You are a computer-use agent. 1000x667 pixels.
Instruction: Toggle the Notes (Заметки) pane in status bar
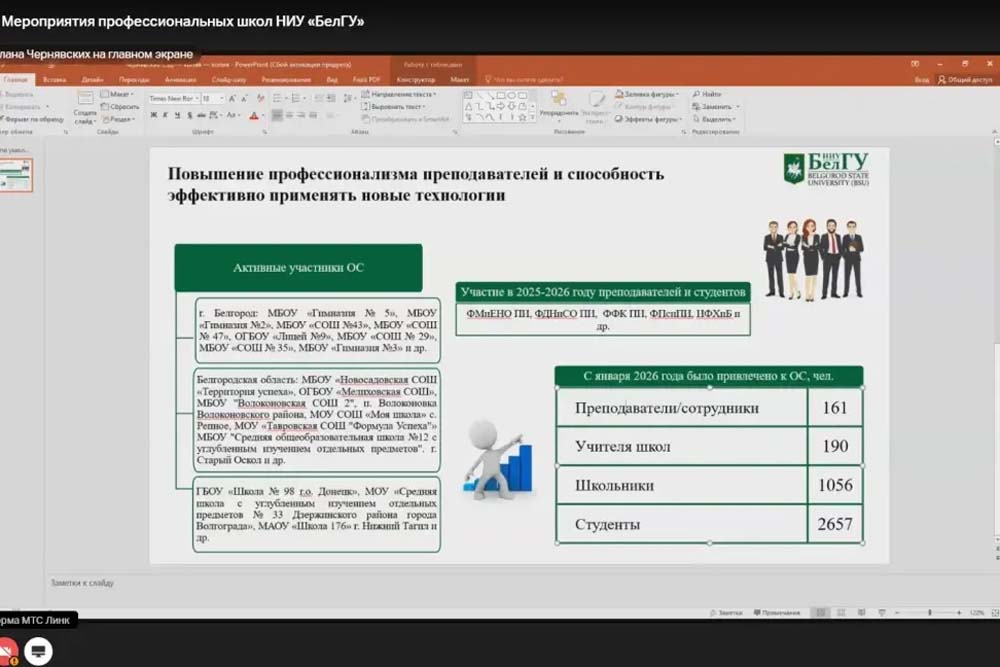click(727, 612)
